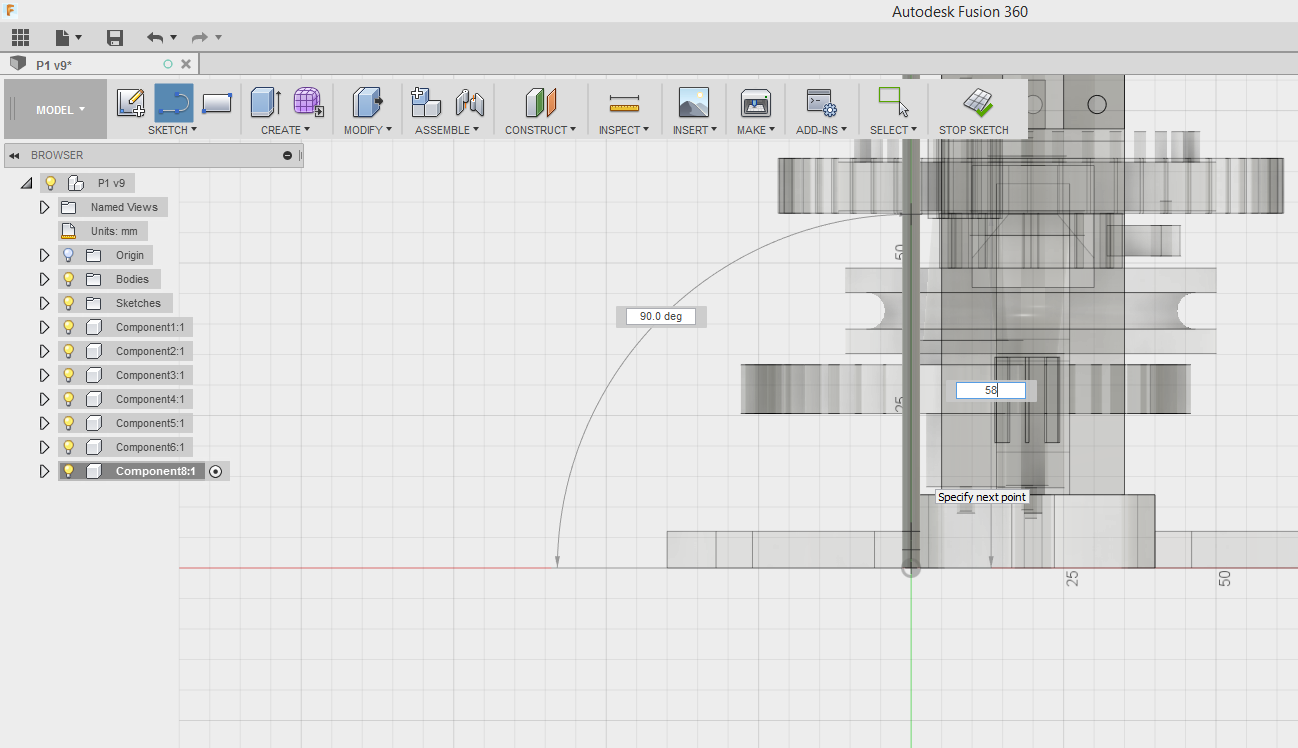
Task: Click the length input field showing 58
Action: coord(990,390)
